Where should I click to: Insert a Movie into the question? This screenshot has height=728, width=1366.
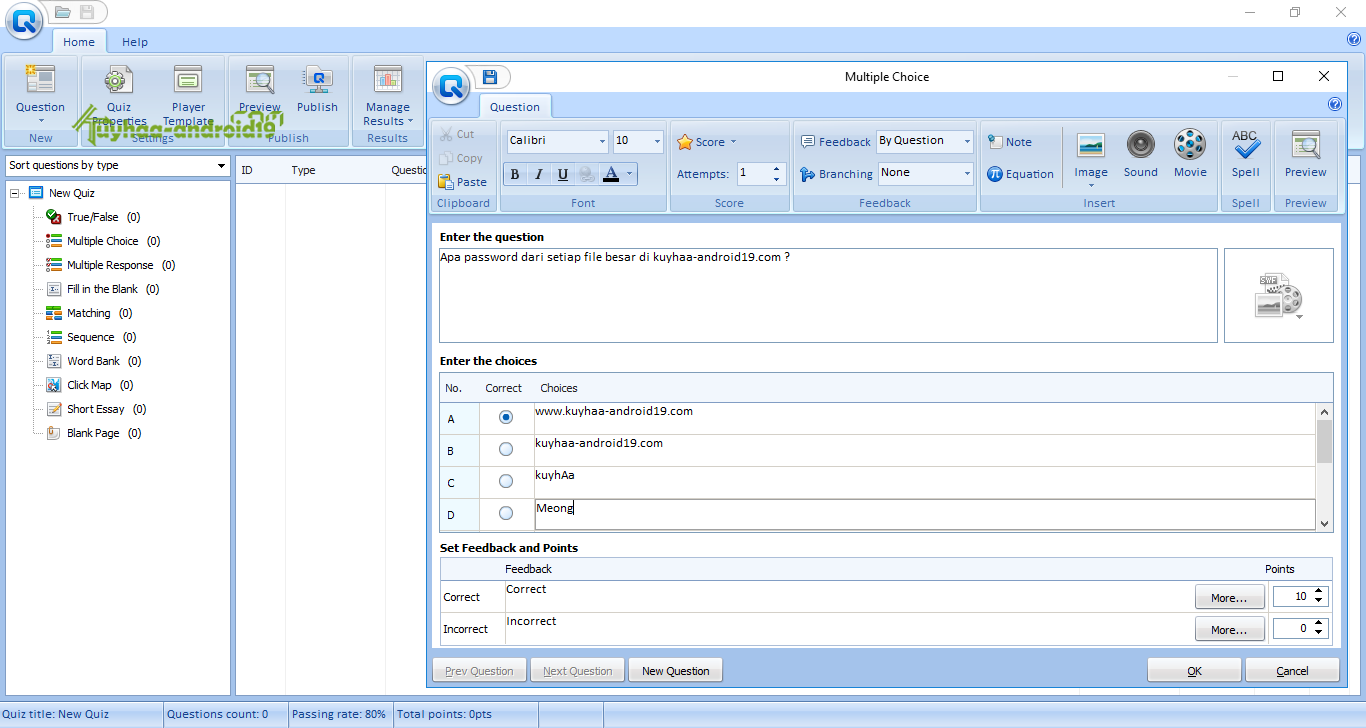point(1190,155)
